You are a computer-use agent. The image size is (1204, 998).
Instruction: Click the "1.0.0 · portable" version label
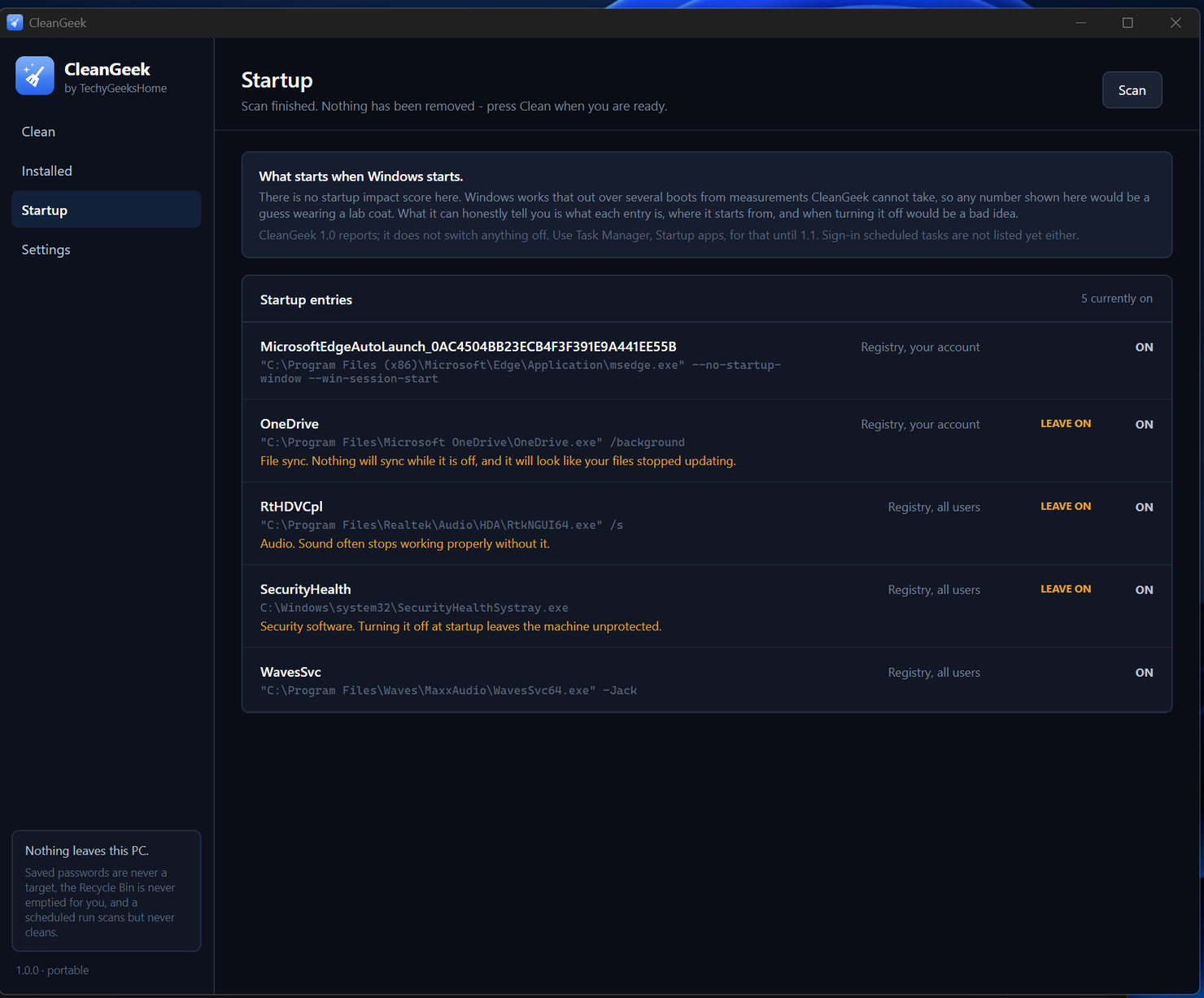click(53, 970)
